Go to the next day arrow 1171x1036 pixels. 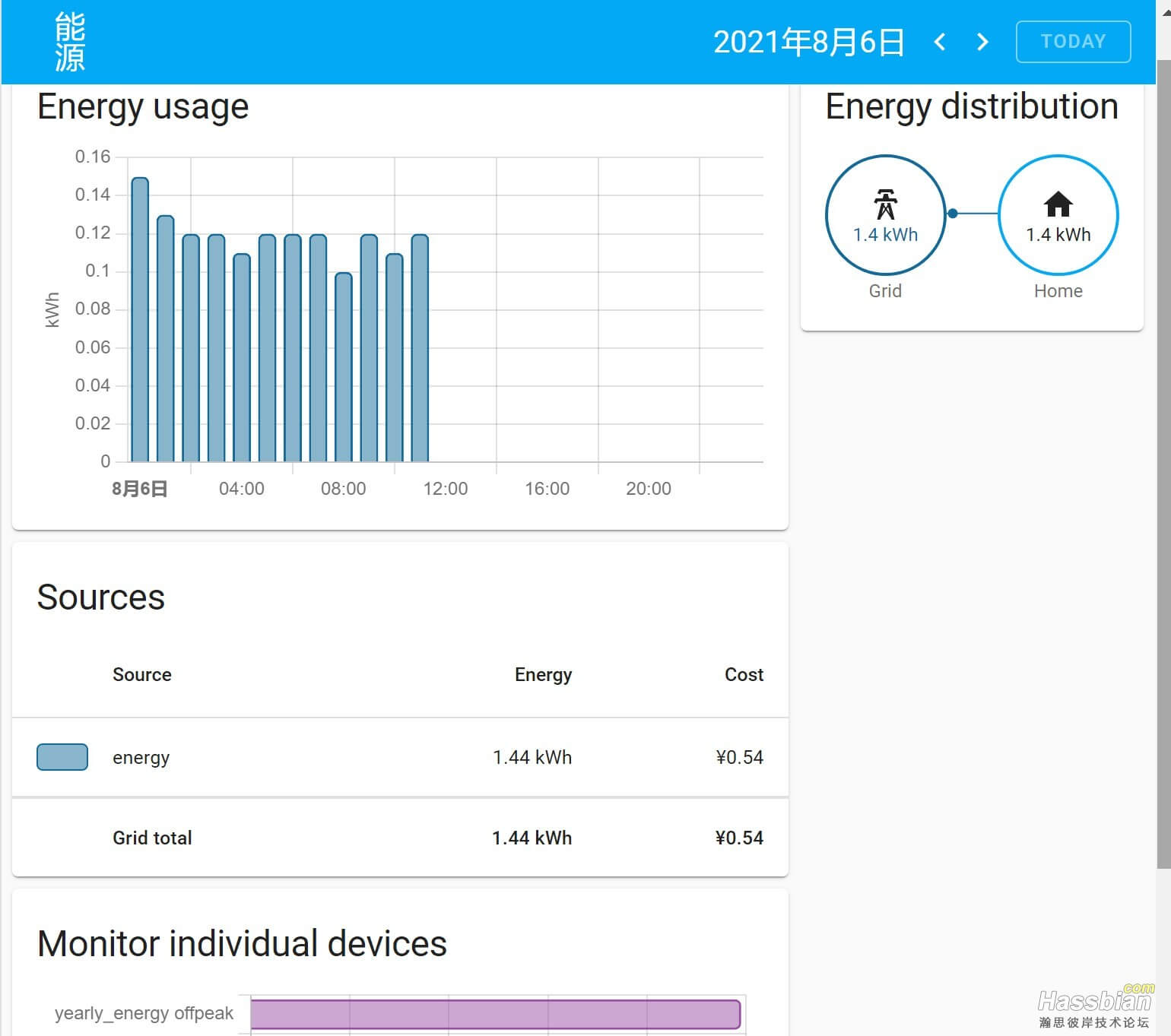click(x=982, y=42)
